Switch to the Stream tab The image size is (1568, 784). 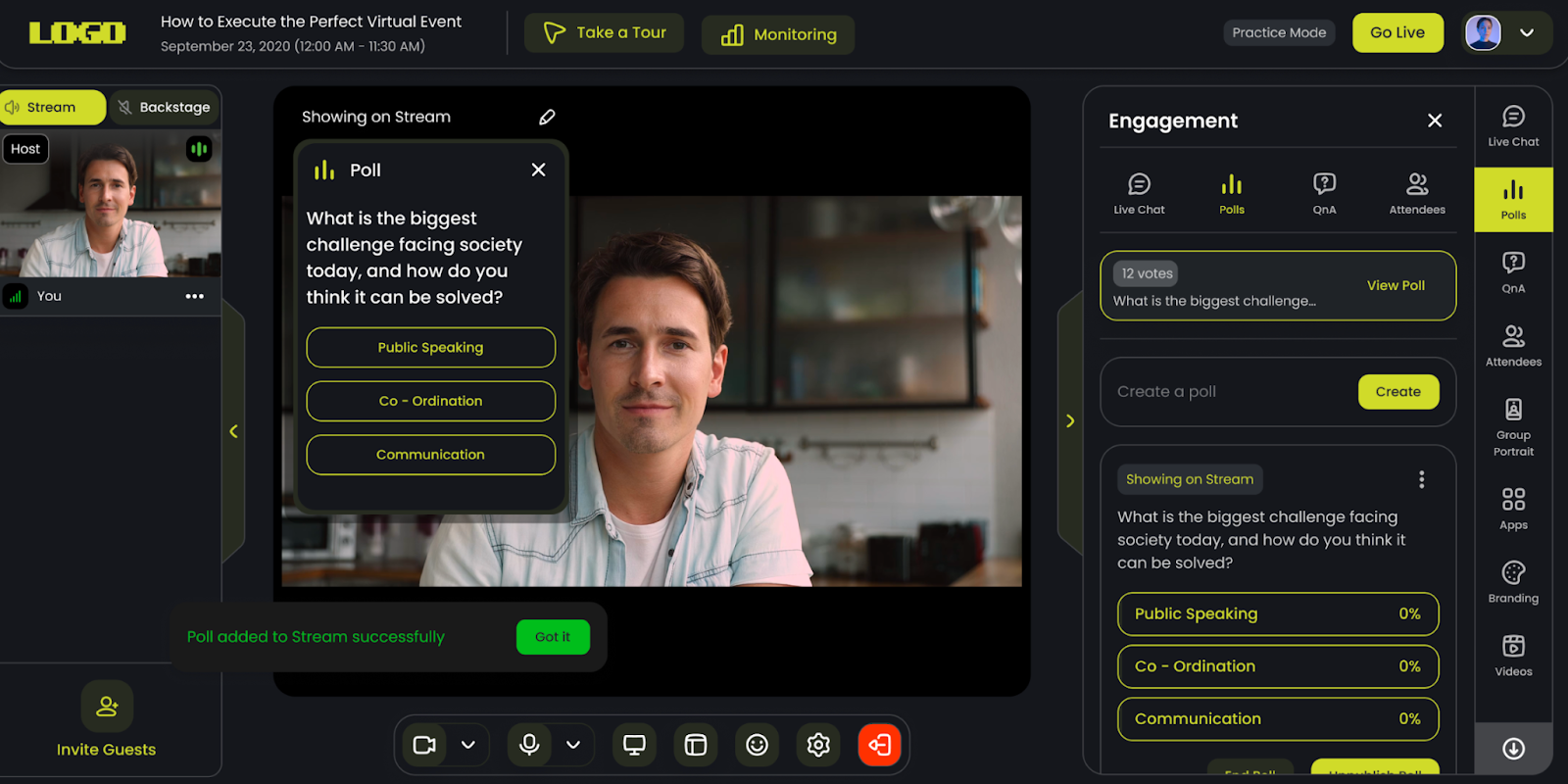tap(53, 108)
